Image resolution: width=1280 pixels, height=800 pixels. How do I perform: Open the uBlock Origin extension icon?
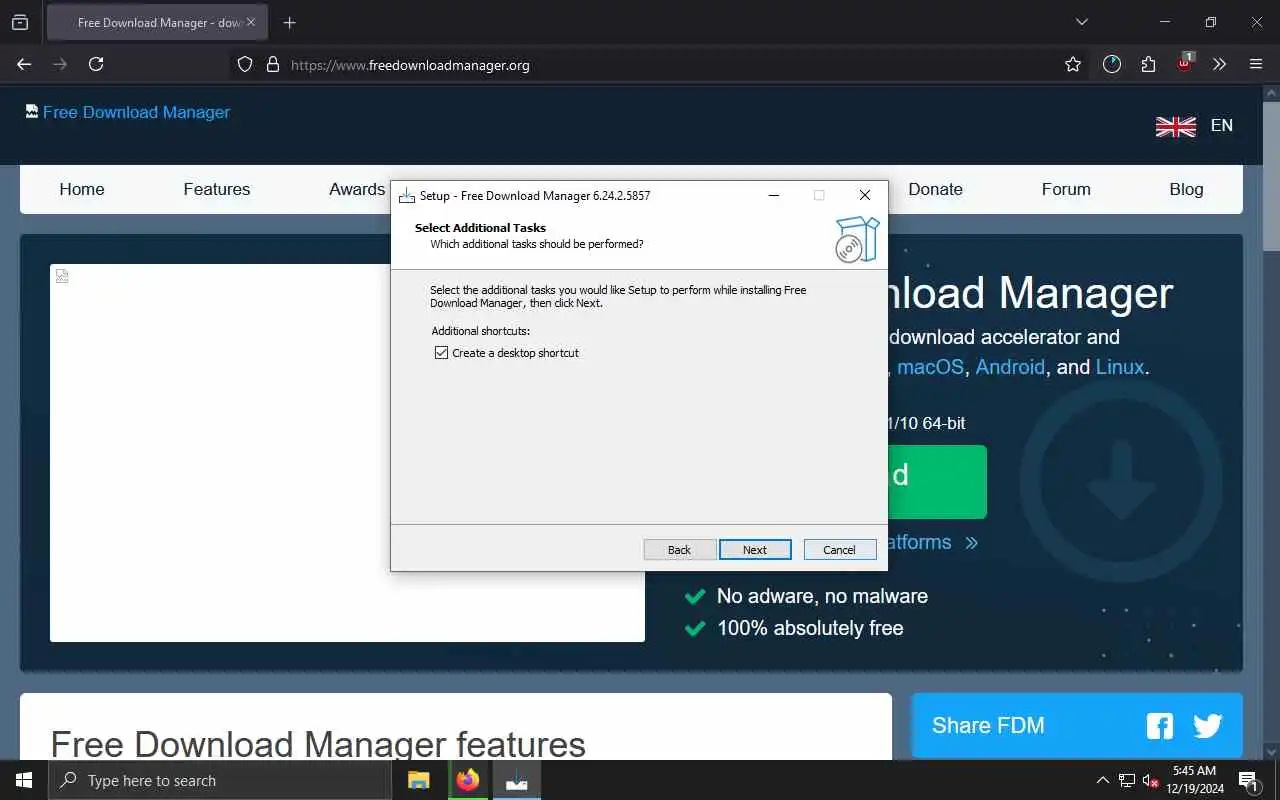1184,63
